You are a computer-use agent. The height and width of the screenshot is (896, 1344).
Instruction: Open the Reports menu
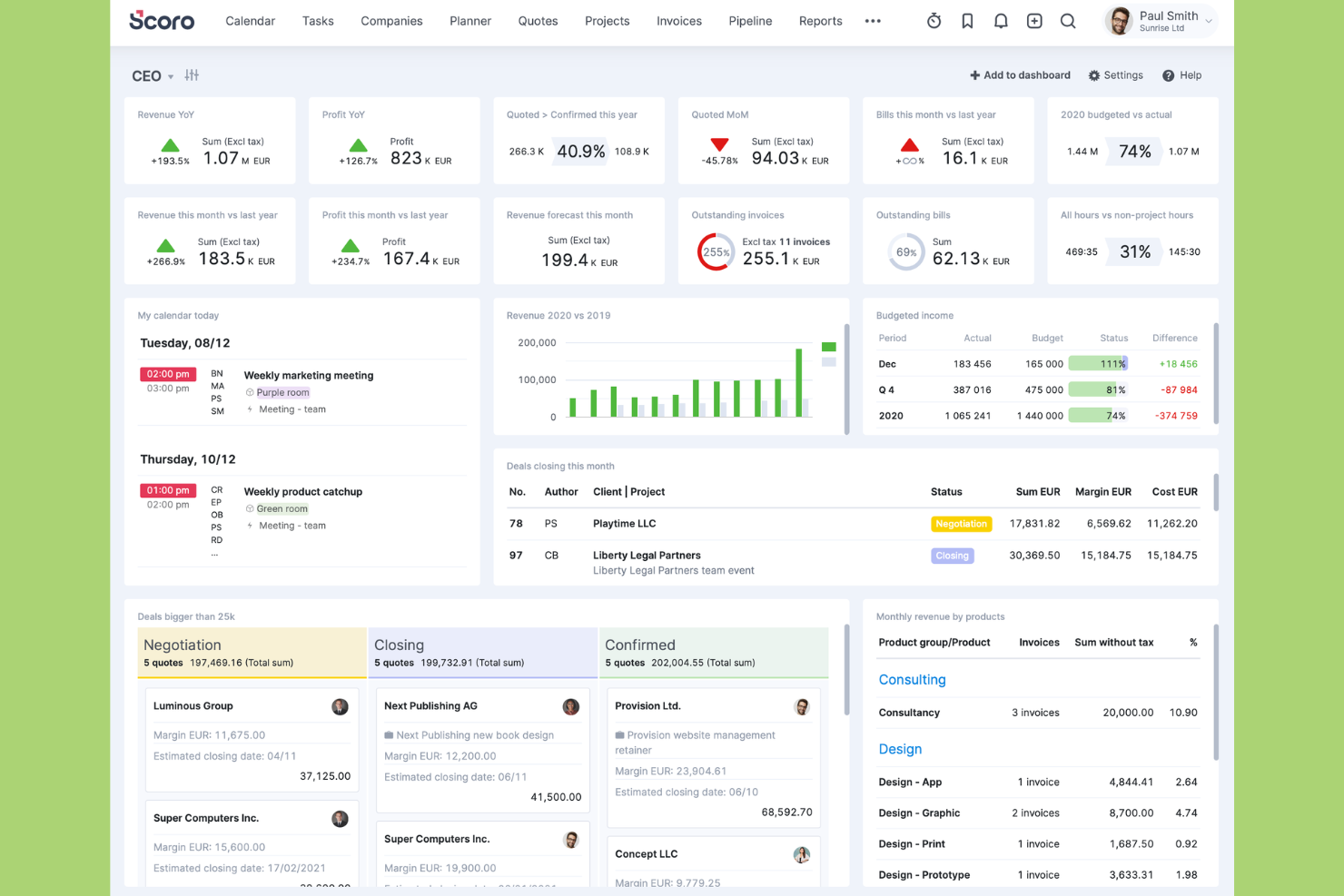[x=821, y=21]
